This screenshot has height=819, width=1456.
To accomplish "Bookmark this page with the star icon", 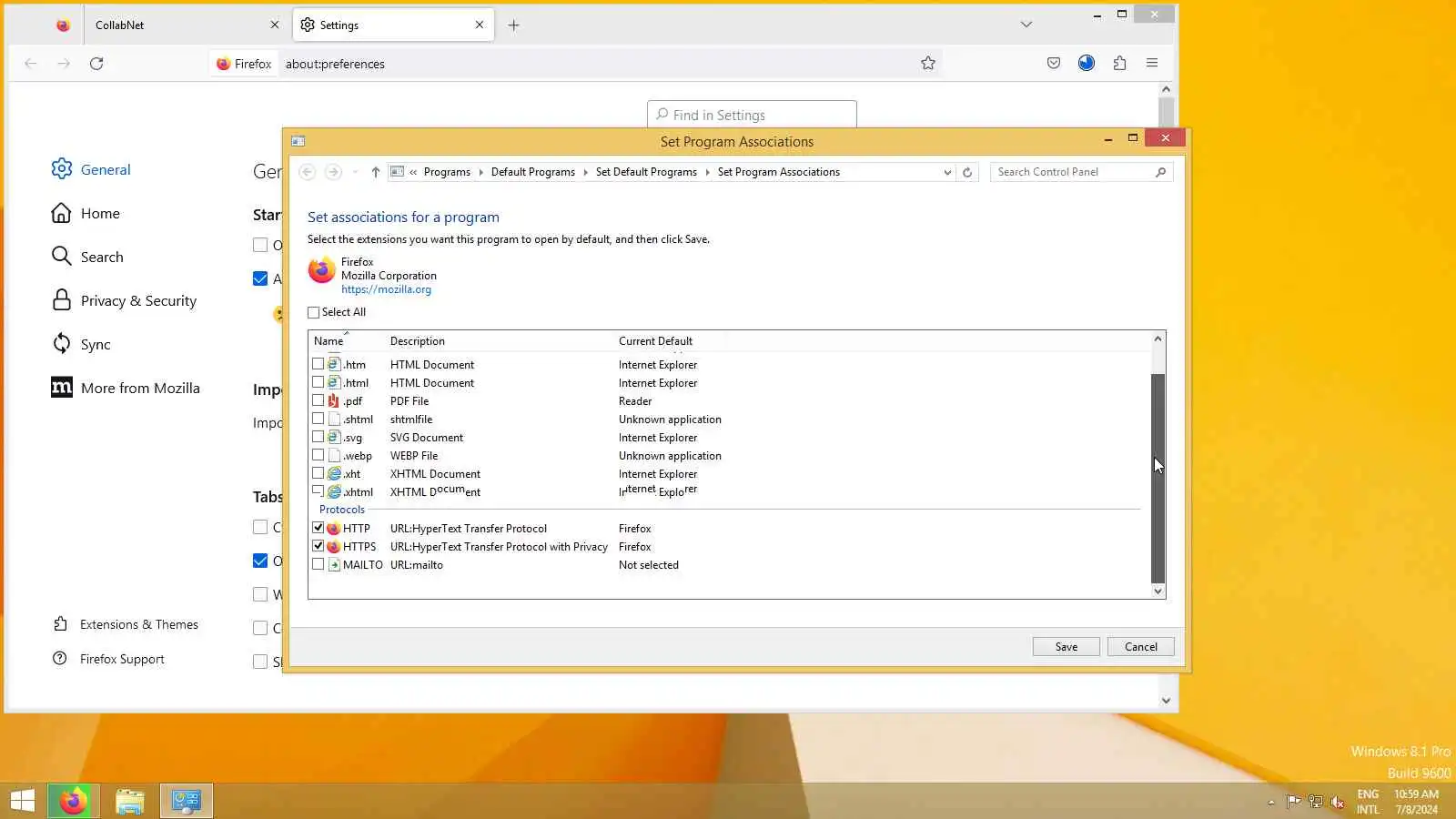I will pos(928,64).
